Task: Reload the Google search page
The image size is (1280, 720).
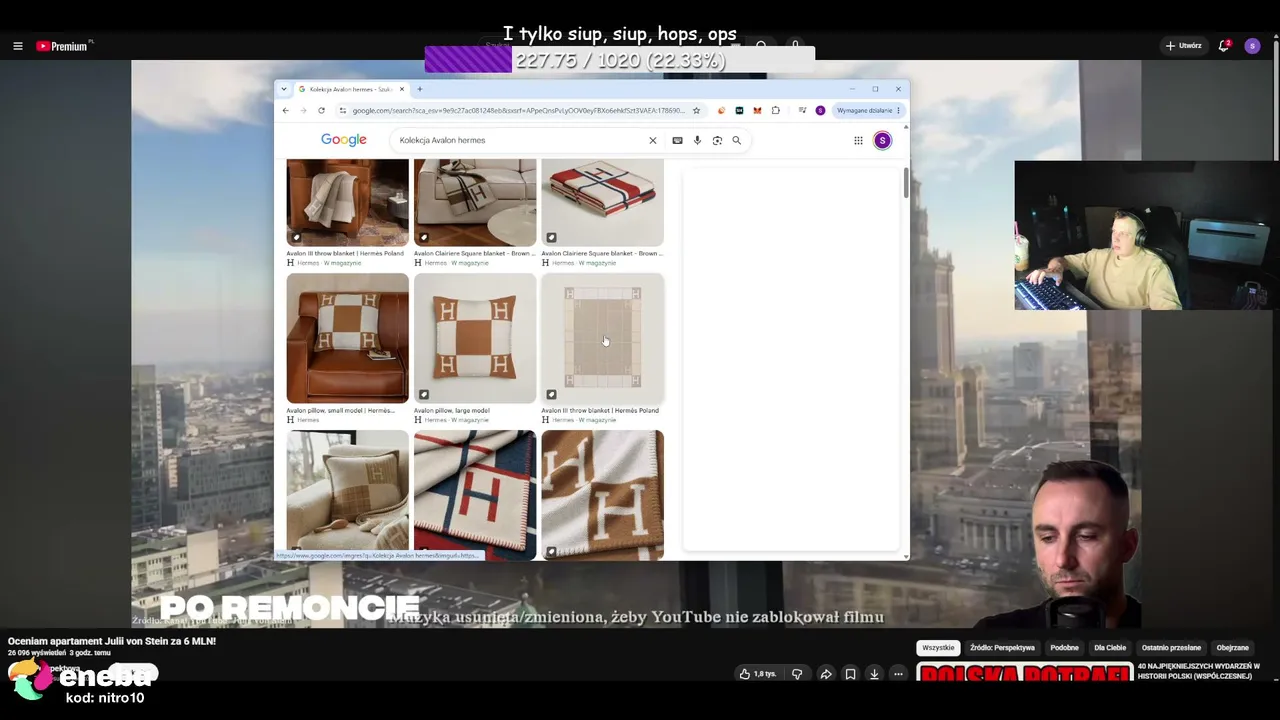Action: tap(321, 110)
